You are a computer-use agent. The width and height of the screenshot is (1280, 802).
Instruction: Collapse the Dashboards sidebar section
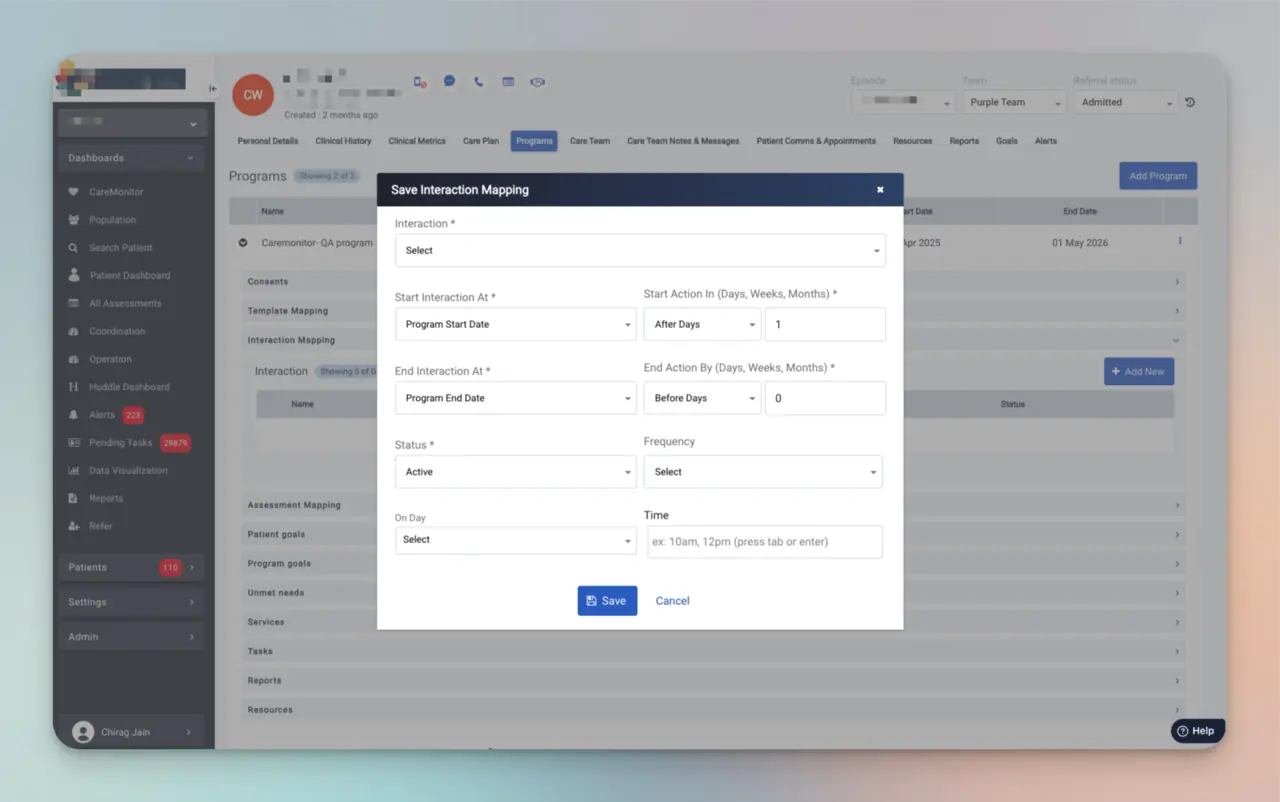131,158
